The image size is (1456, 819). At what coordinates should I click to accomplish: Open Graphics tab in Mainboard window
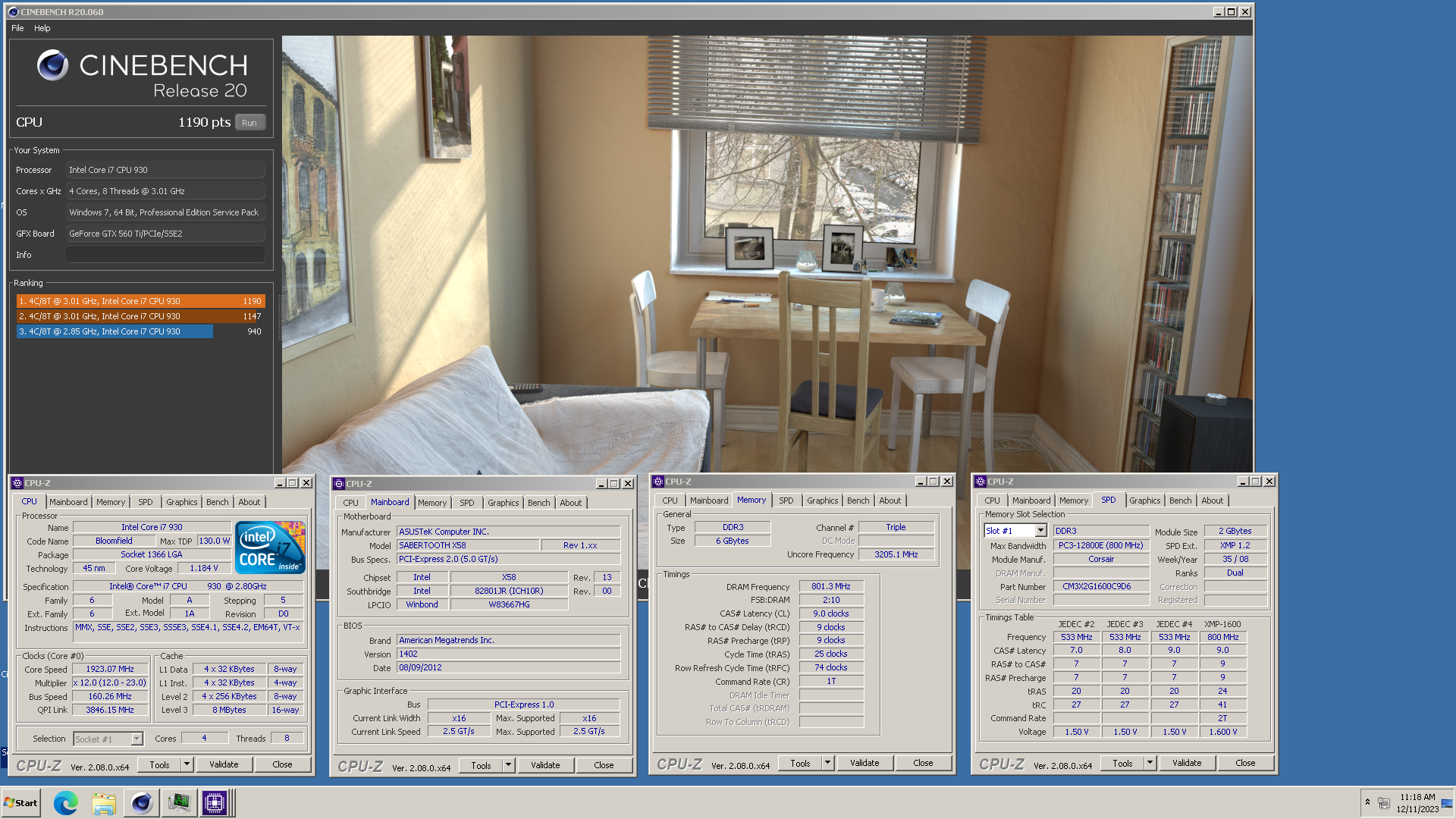click(503, 503)
